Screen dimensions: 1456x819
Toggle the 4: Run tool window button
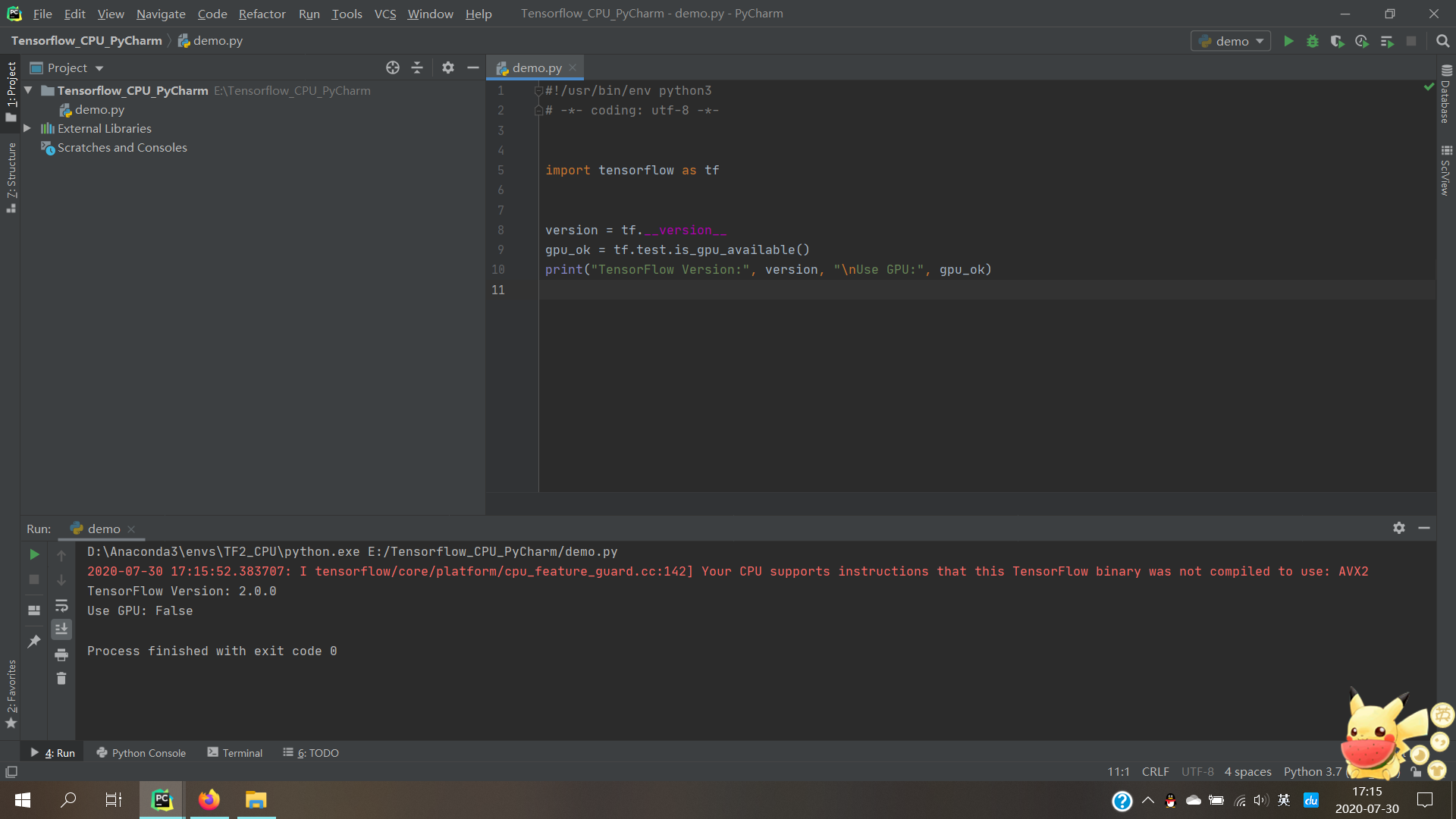pyautogui.click(x=53, y=752)
